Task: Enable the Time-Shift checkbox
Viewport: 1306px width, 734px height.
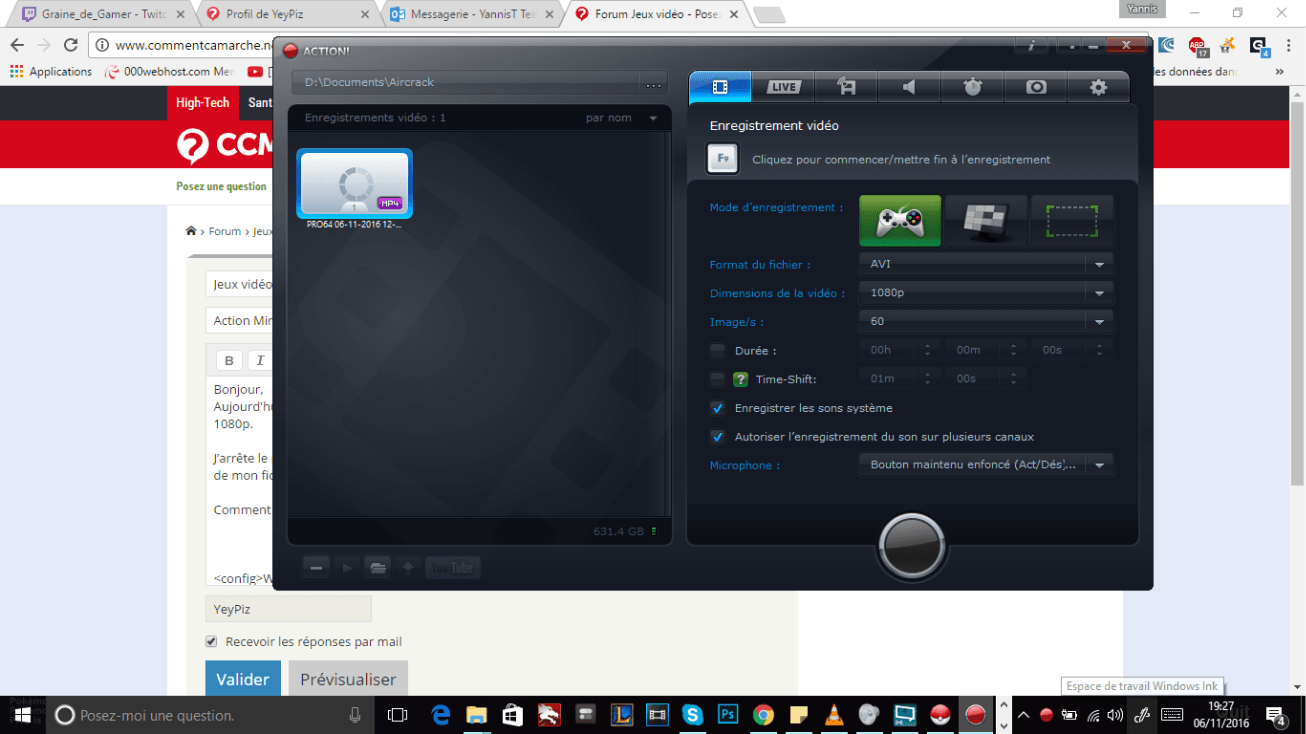Action: [x=717, y=379]
